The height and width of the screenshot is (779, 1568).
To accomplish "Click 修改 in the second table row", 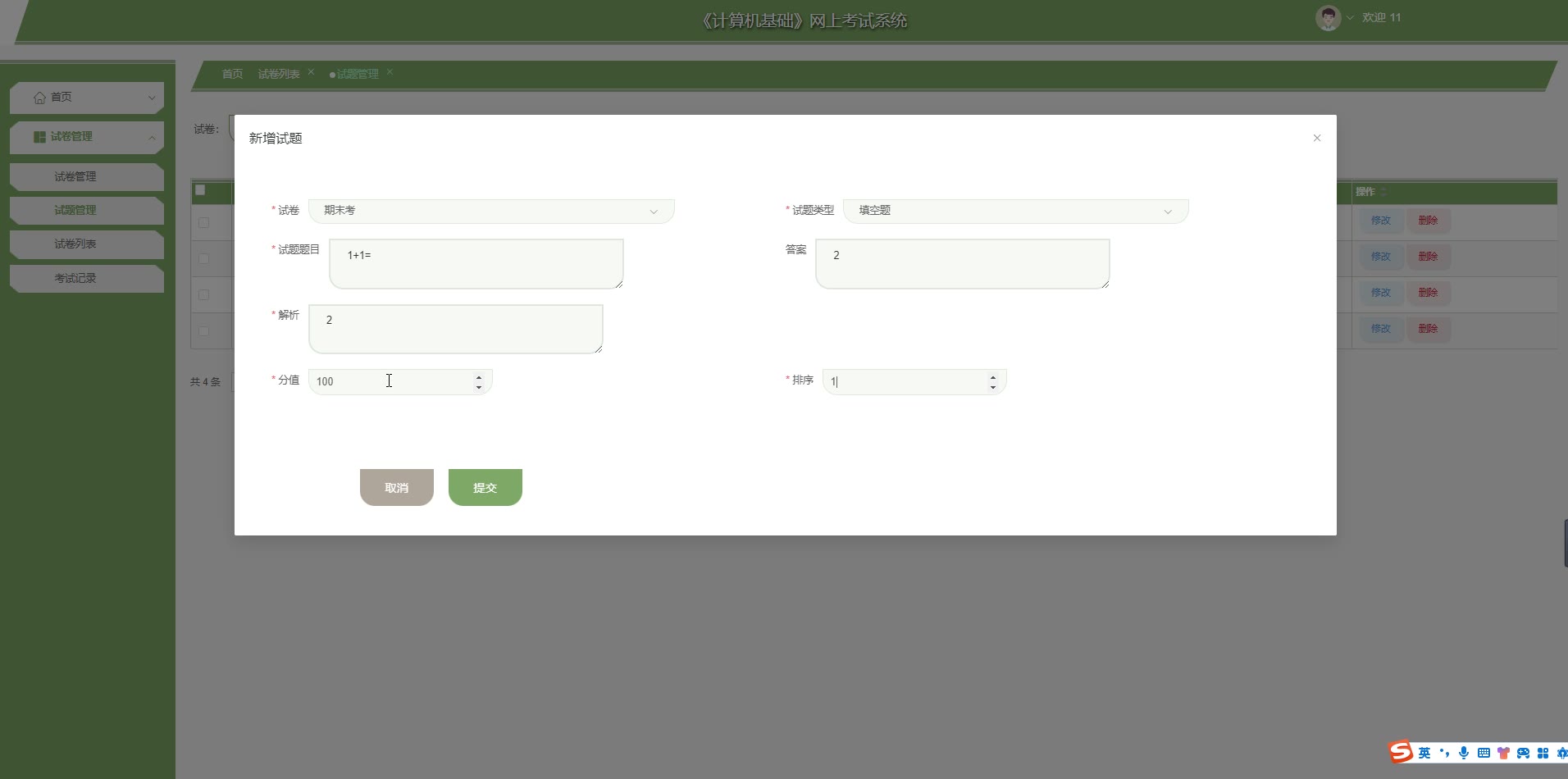I will tap(1381, 257).
